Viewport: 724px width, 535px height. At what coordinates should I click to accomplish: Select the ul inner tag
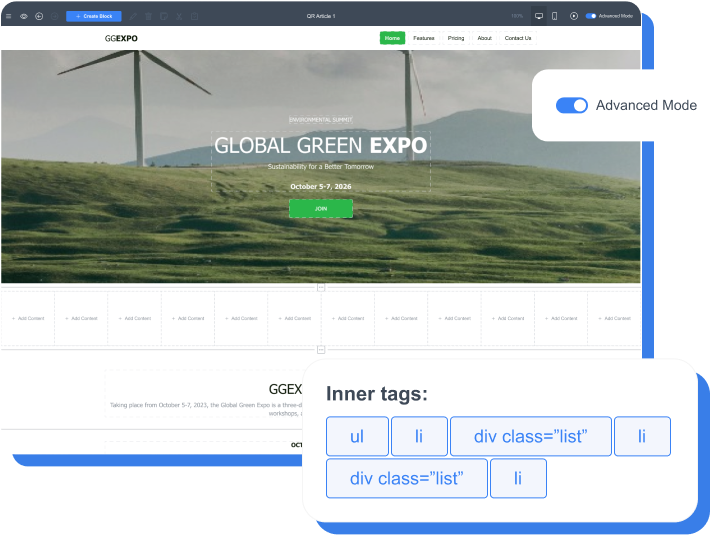pos(357,437)
